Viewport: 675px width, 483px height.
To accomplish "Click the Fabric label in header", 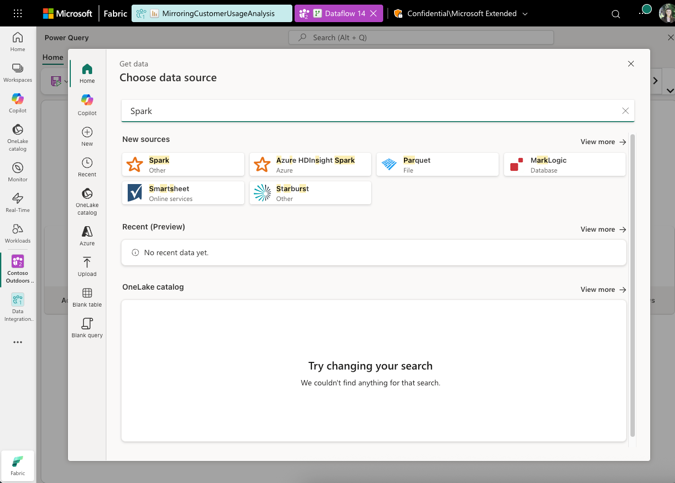I will [115, 14].
